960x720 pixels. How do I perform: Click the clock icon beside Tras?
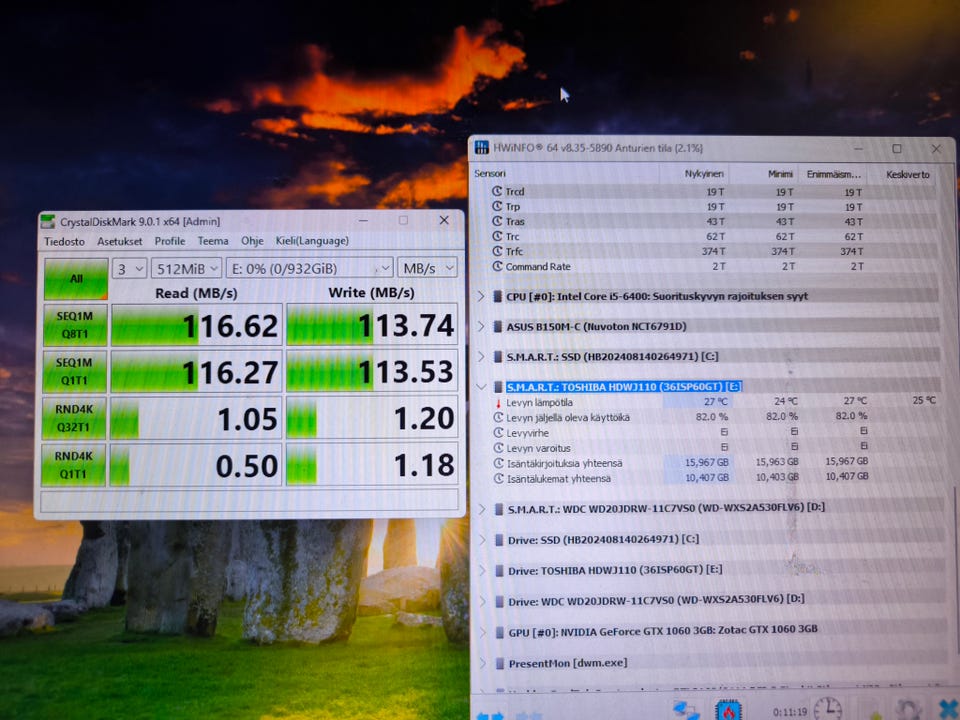click(497, 222)
